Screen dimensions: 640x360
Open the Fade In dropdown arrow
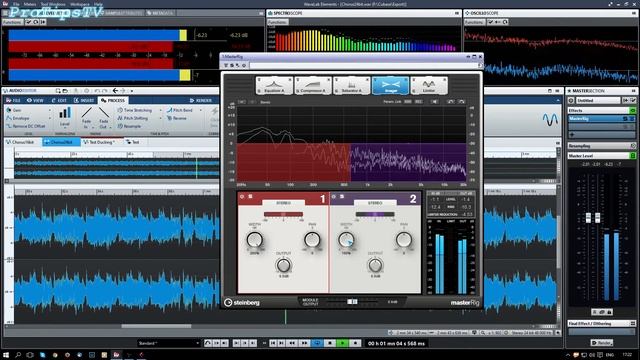pyautogui.click(x=92, y=127)
